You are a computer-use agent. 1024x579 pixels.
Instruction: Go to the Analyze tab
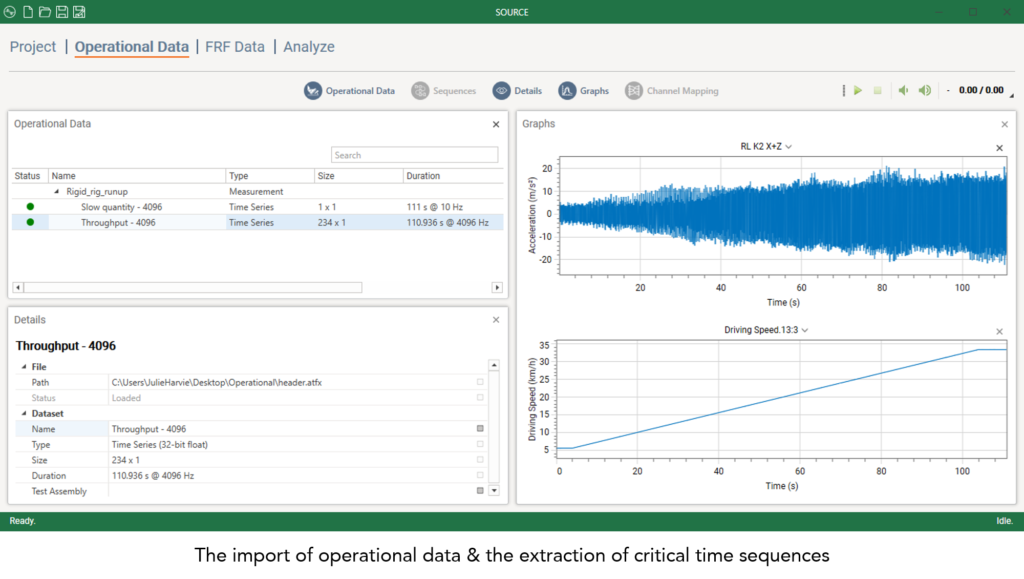pyautogui.click(x=309, y=47)
